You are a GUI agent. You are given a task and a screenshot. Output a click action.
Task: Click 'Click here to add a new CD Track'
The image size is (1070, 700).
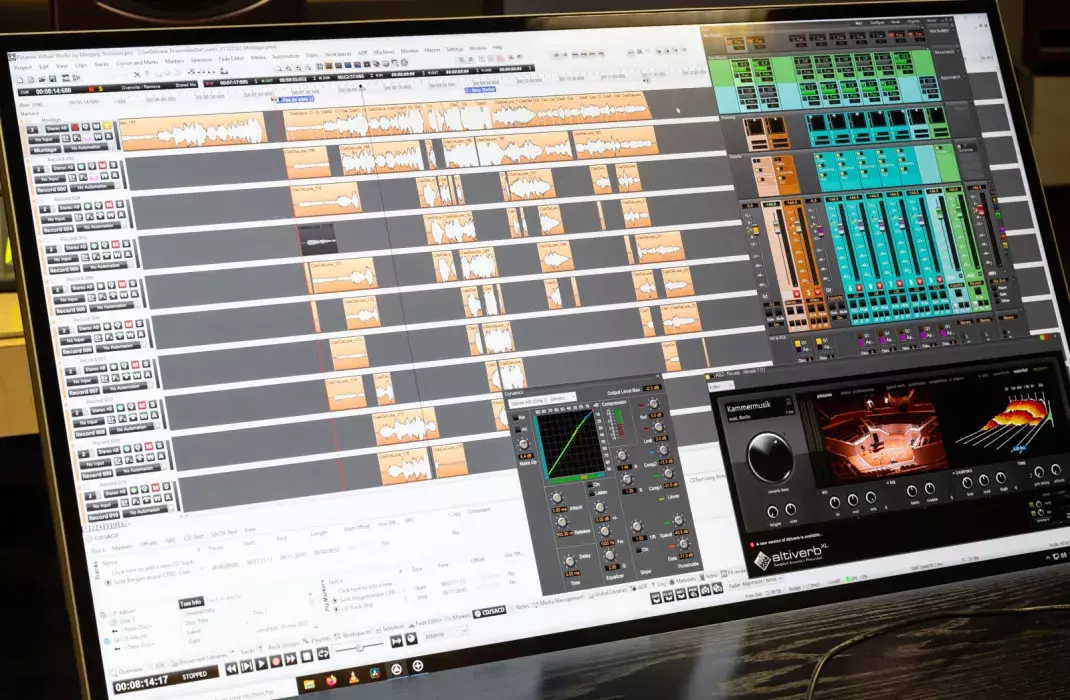153,568
